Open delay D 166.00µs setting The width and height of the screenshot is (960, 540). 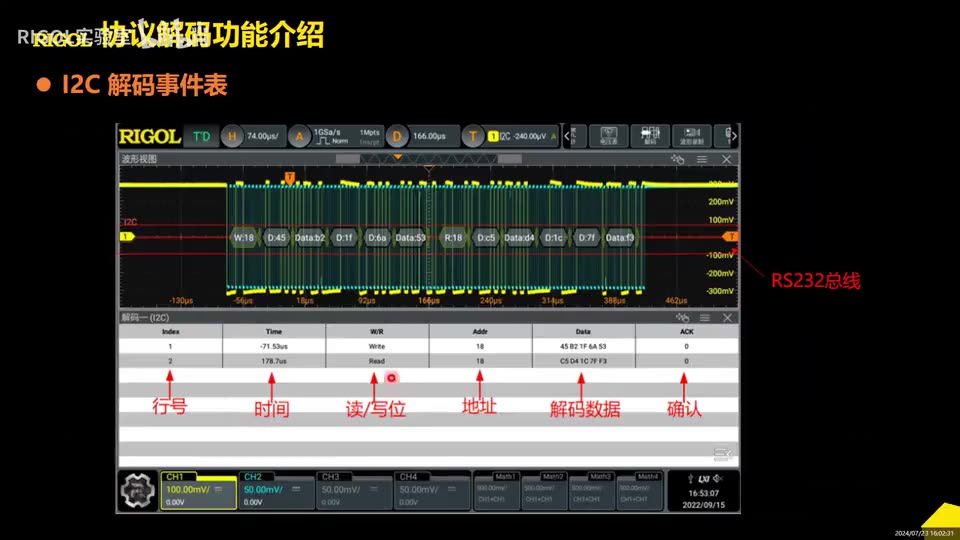(422, 137)
